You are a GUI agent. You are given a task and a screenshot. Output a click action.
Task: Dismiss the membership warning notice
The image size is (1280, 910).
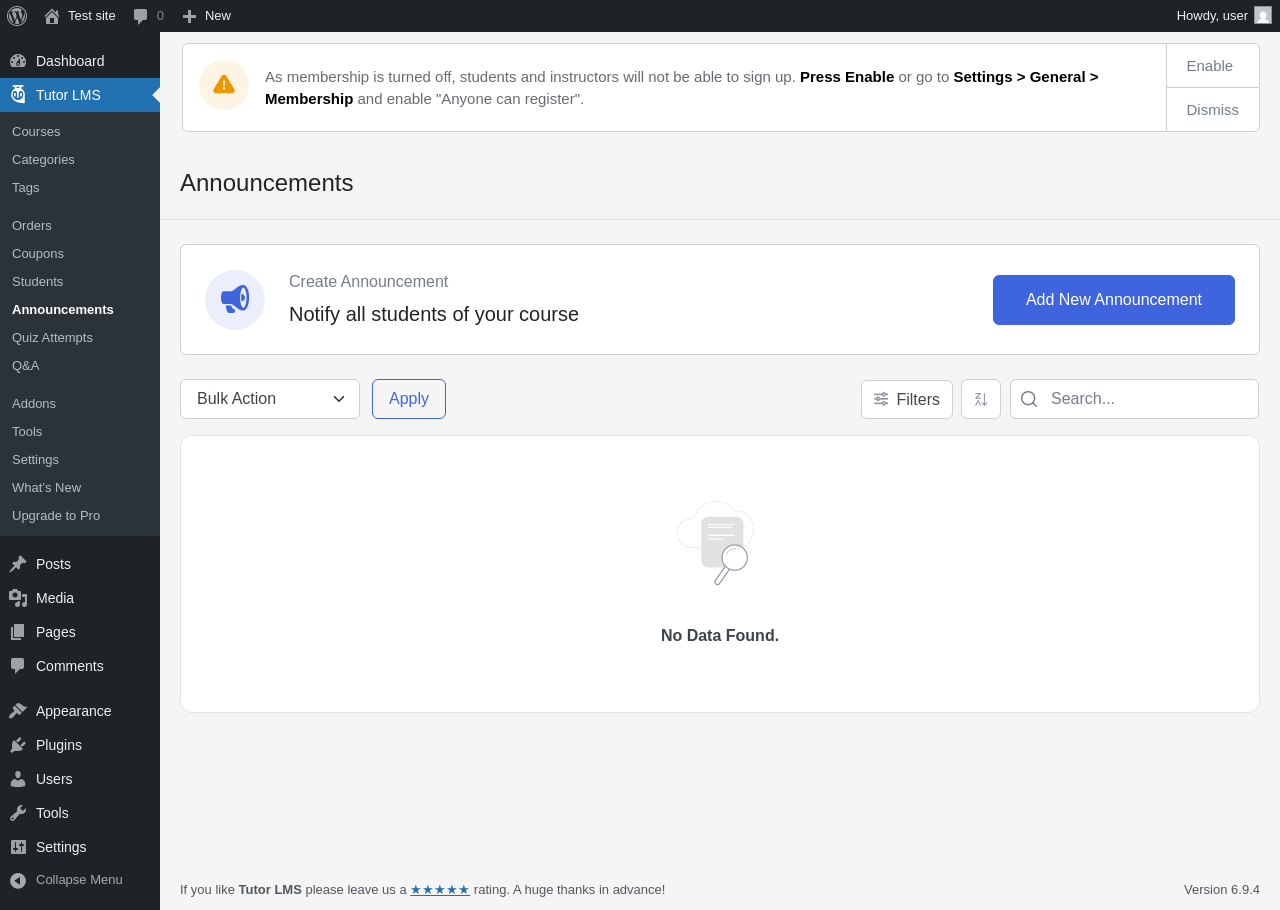1212,110
